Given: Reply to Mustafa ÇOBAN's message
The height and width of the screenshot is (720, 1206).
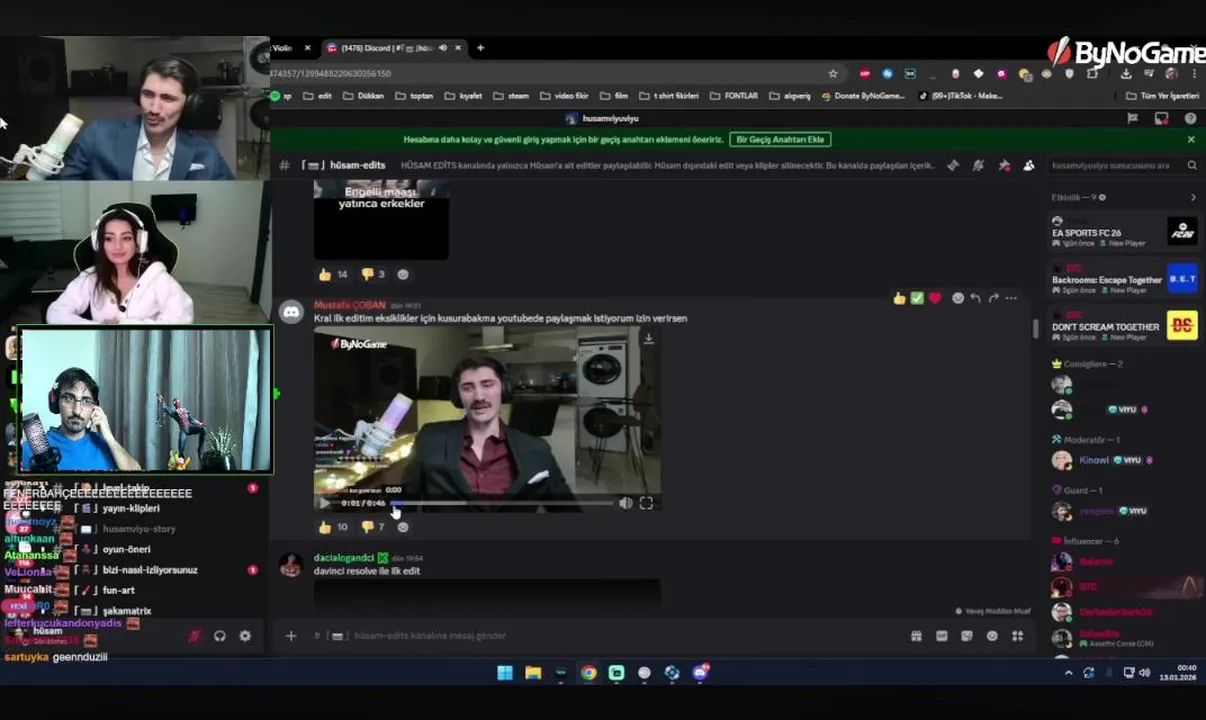Looking at the screenshot, I should click(976, 298).
